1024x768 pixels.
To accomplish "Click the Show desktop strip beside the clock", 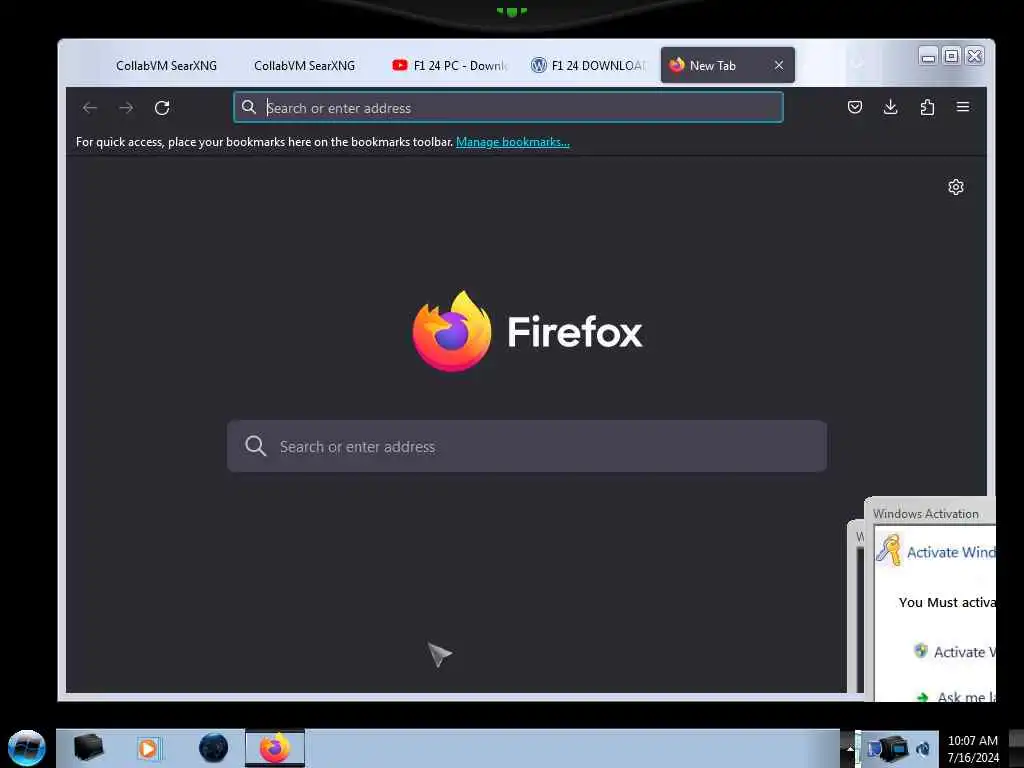I will point(1016,749).
